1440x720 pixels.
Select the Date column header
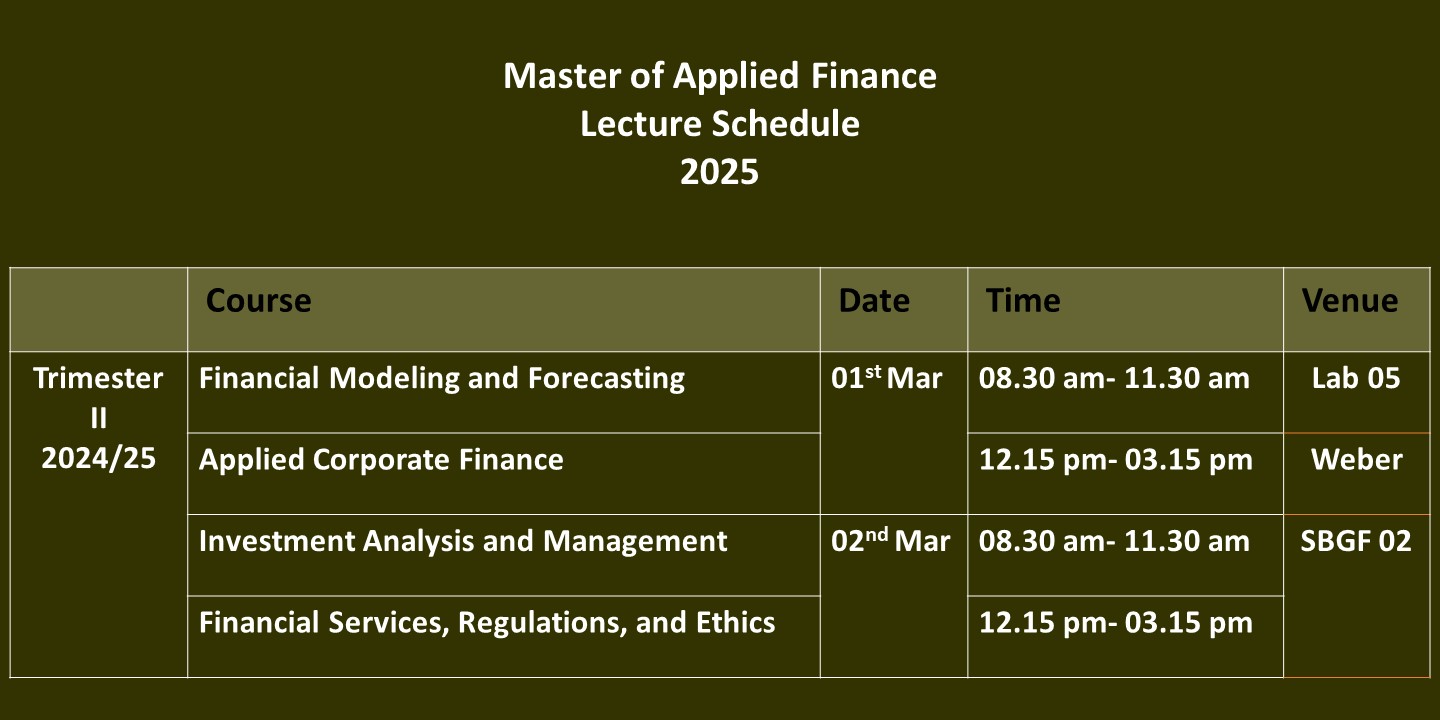[874, 301]
